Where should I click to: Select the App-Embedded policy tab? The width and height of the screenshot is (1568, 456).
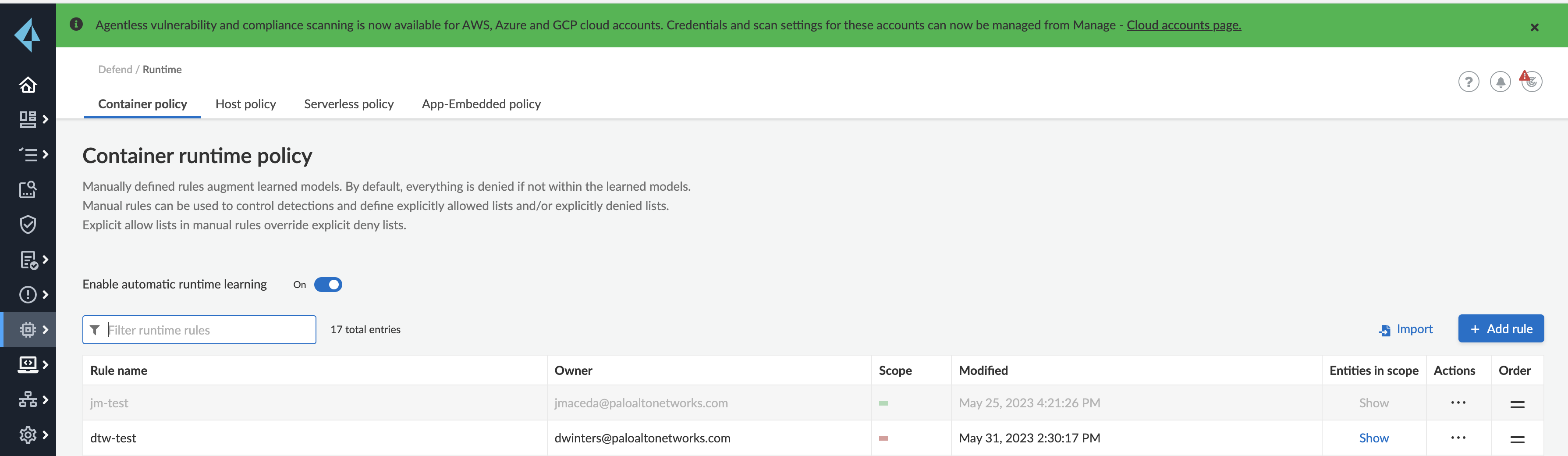(481, 104)
